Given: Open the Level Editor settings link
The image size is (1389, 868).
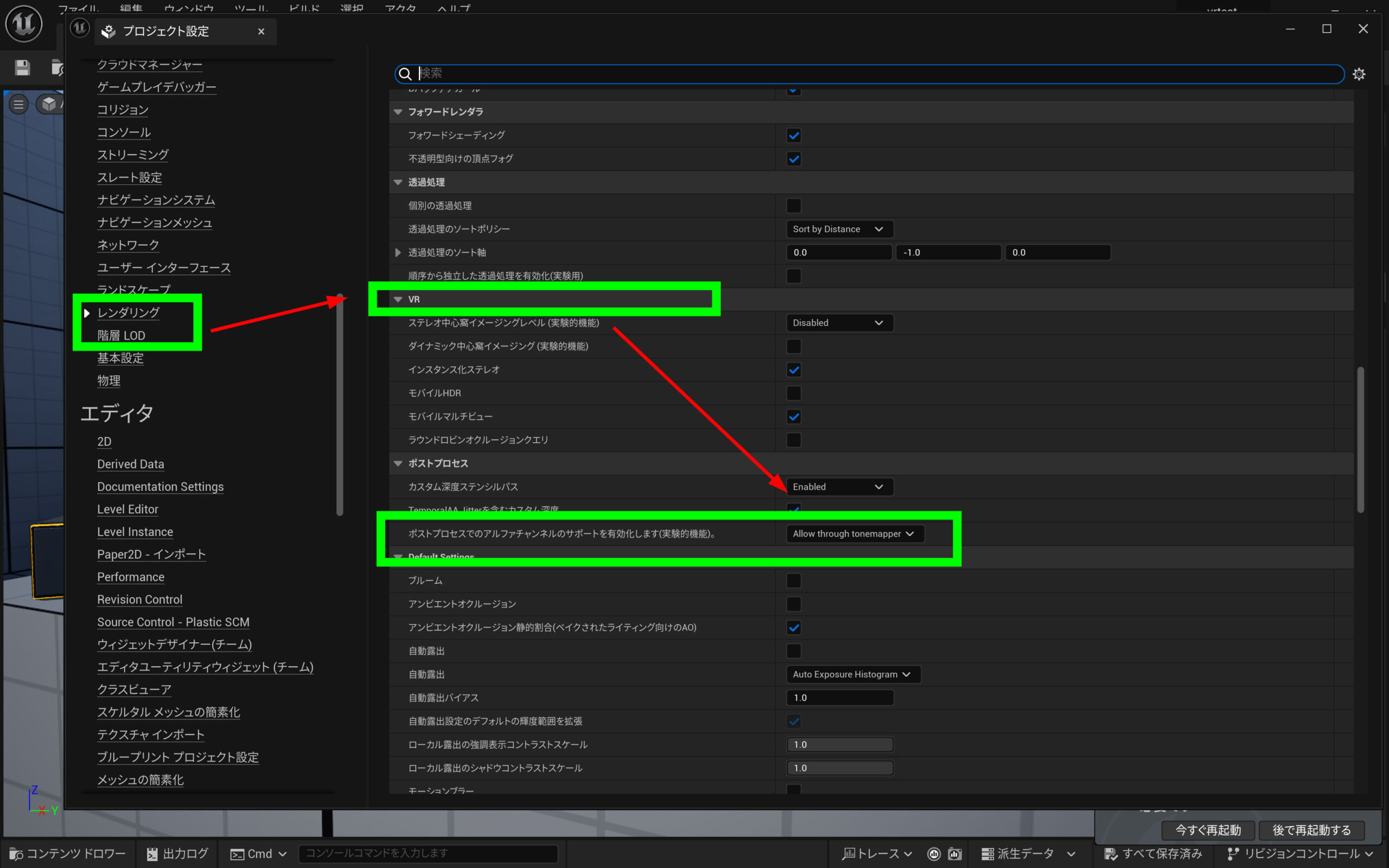Looking at the screenshot, I should coord(128,509).
